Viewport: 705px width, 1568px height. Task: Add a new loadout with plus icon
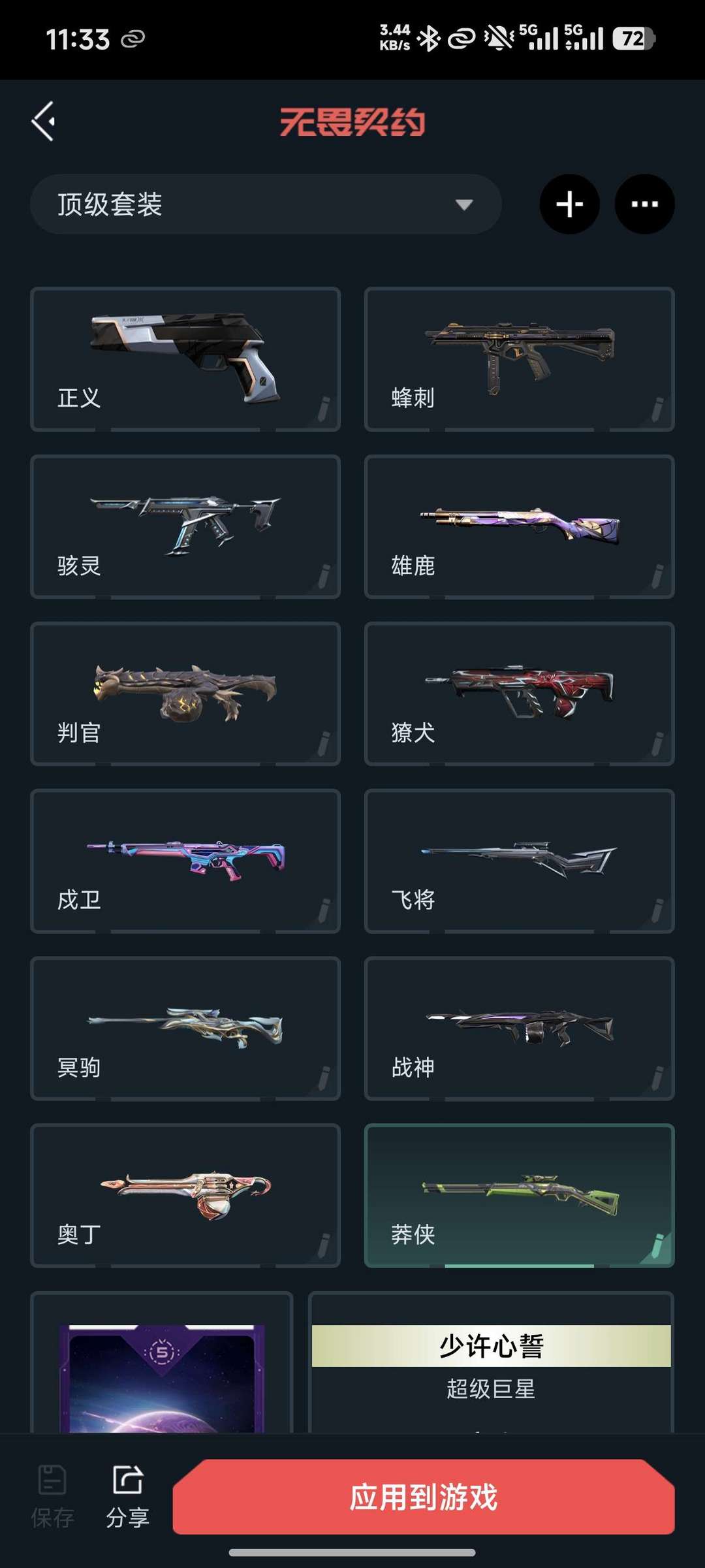pos(569,204)
